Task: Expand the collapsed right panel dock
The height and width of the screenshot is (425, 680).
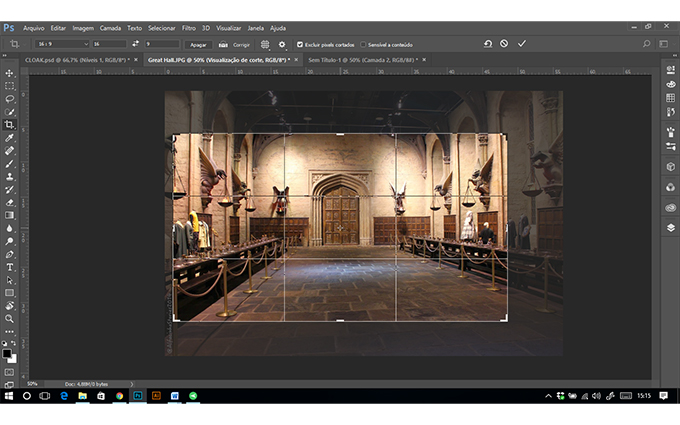Action: 674,56
